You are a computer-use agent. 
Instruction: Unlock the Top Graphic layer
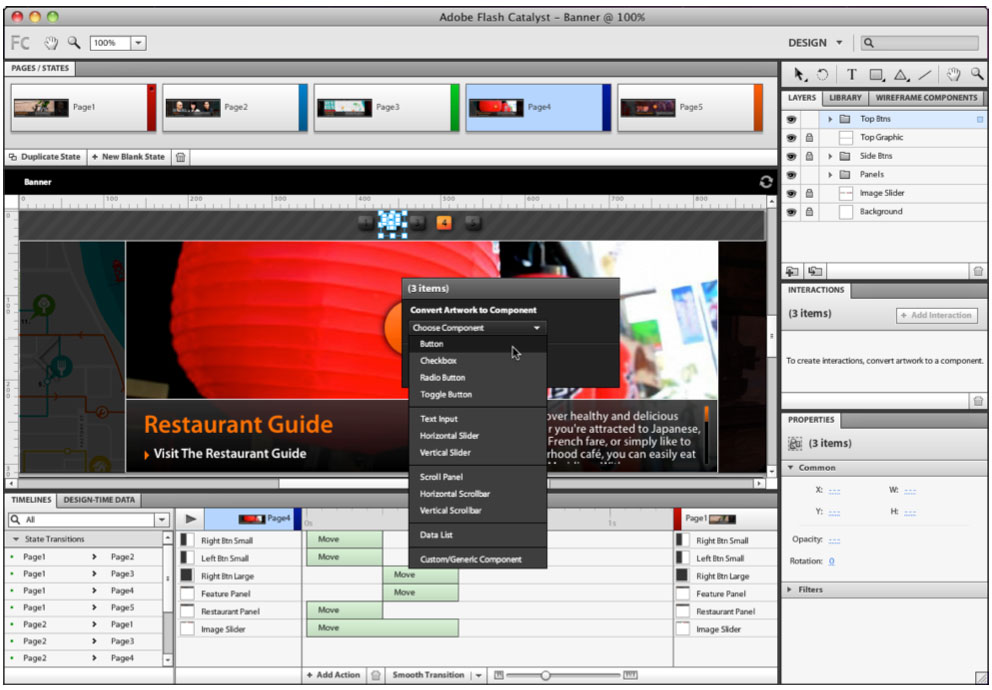[809, 137]
